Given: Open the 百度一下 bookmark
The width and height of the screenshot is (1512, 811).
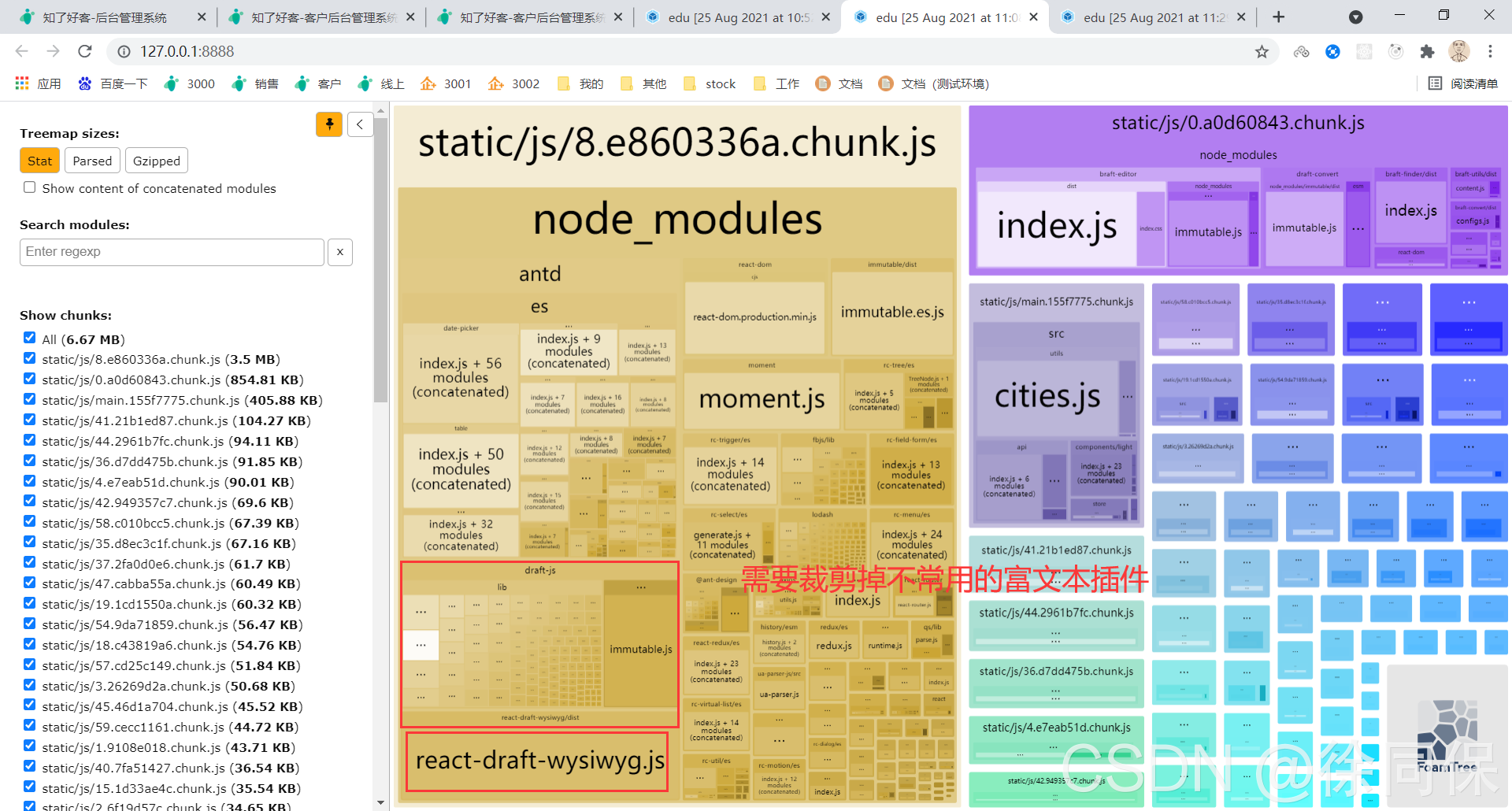Looking at the screenshot, I should coord(113,83).
